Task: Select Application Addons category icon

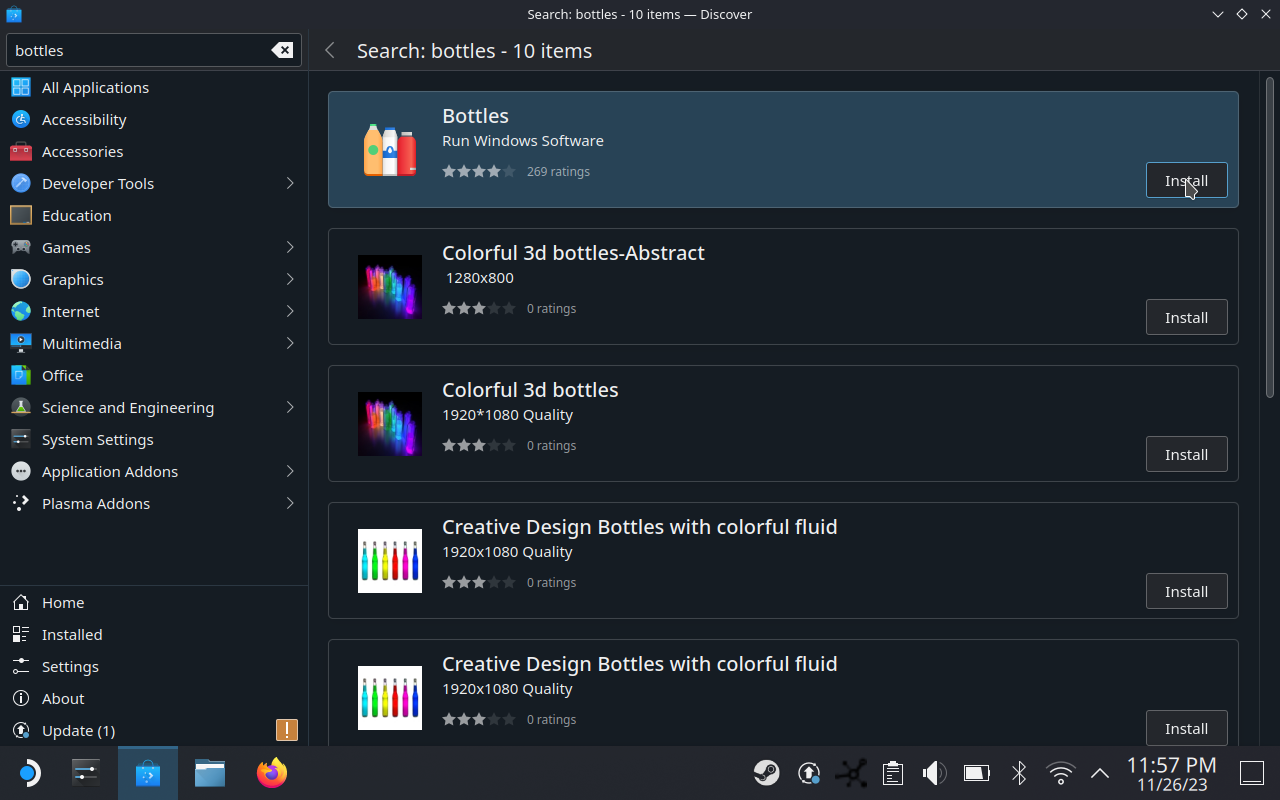Action: 21,471
